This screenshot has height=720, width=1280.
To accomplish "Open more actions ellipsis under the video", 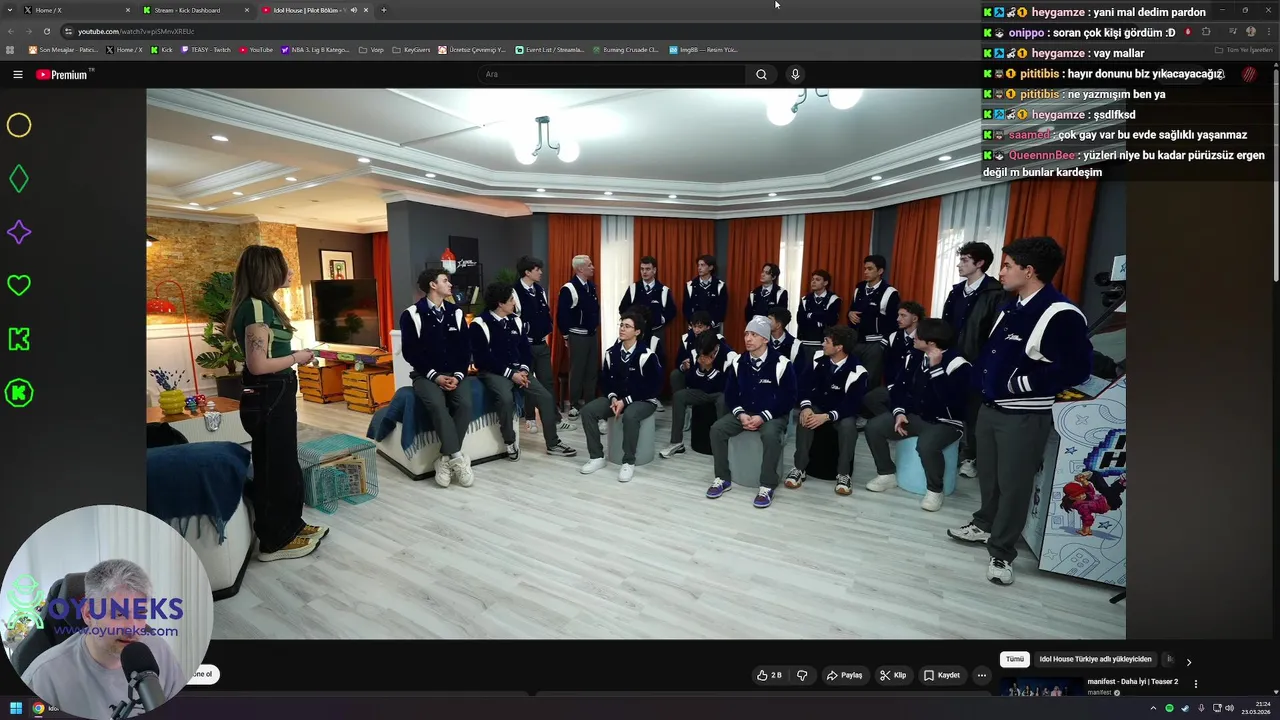I will (981, 675).
